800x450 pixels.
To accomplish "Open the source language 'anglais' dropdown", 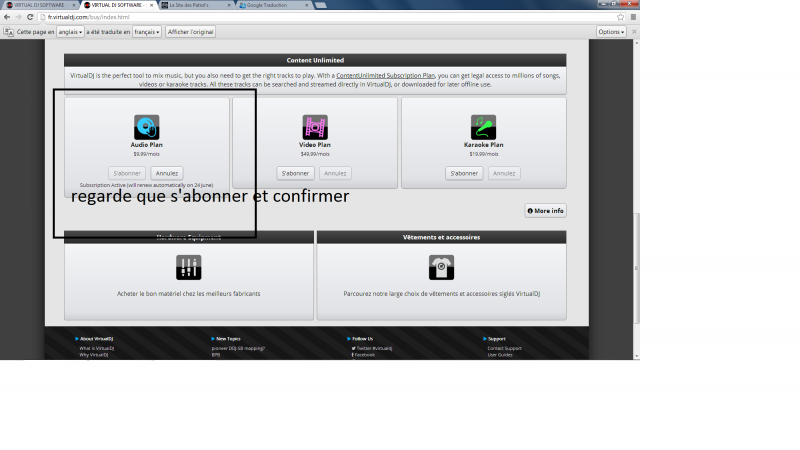I will pyautogui.click(x=70, y=32).
